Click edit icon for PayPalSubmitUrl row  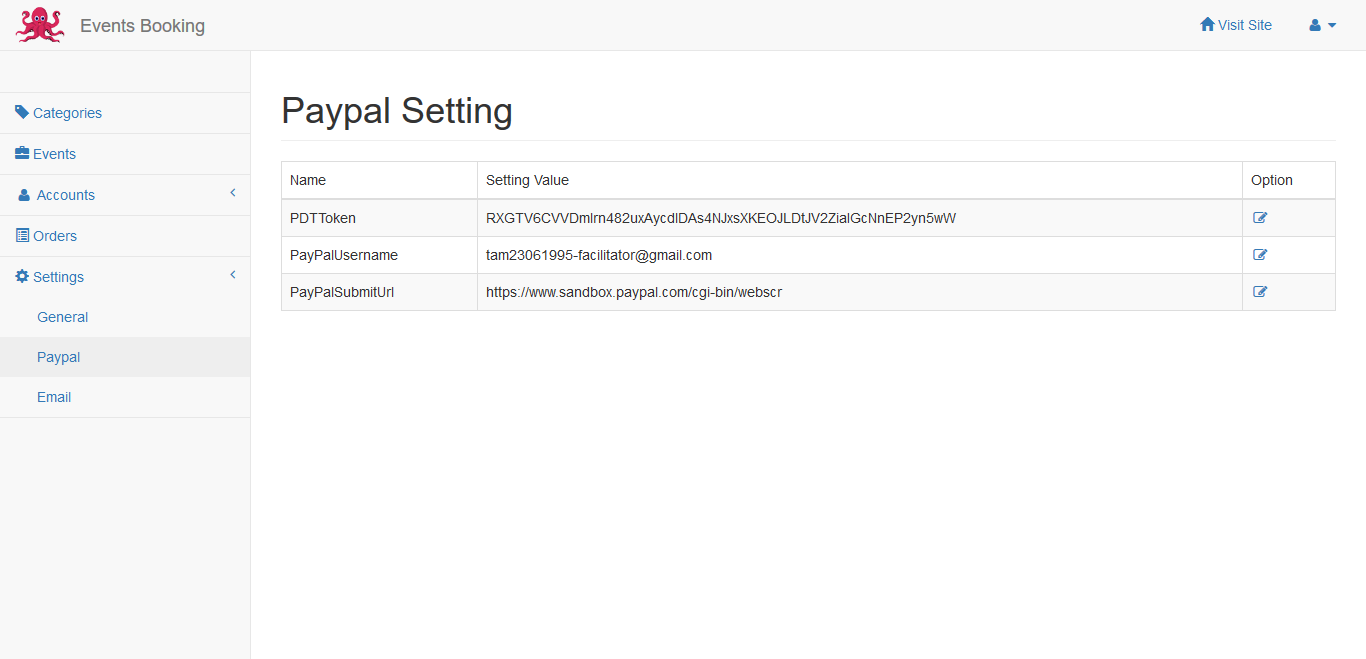(1260, 292)
